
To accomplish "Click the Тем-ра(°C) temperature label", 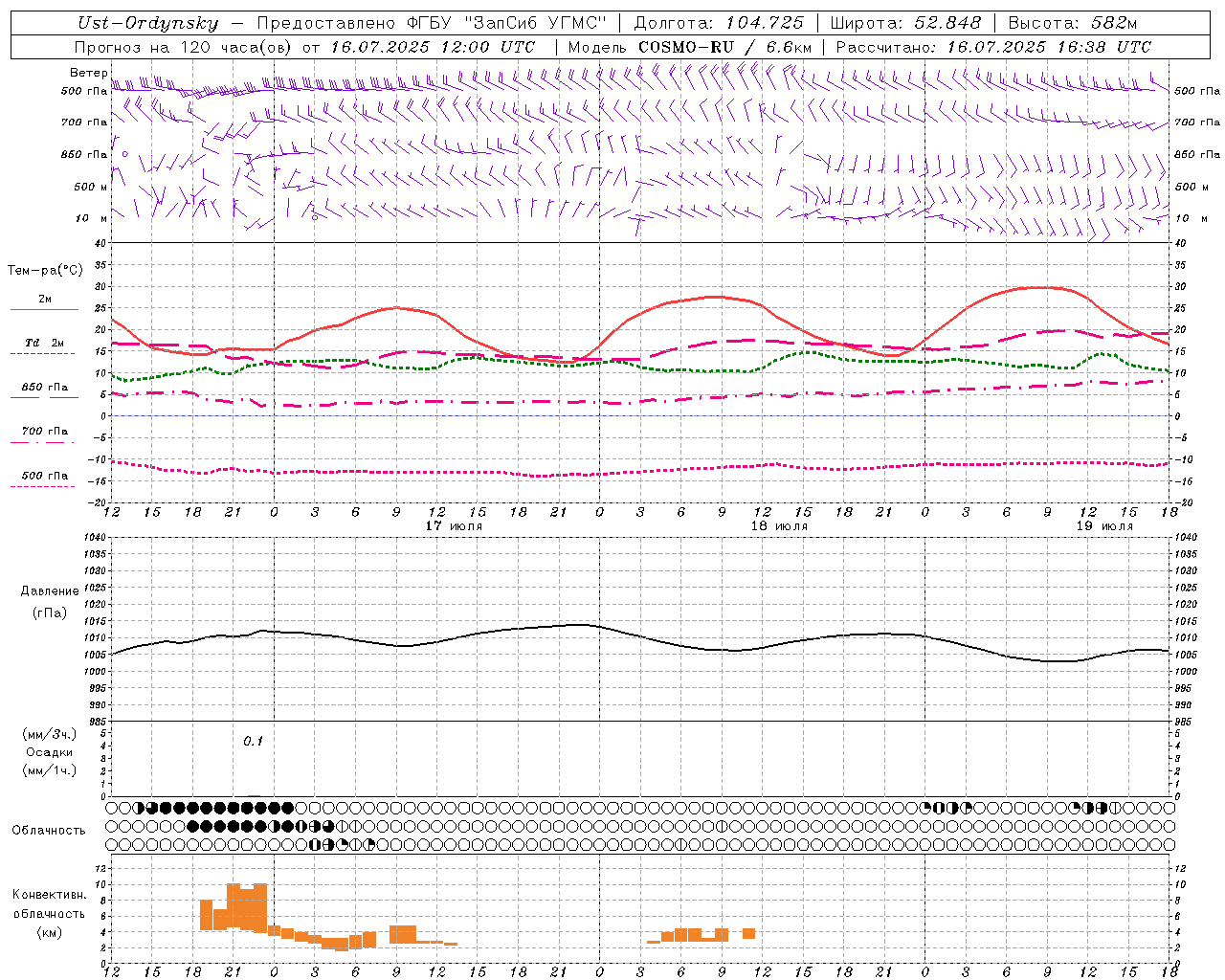I will pos(45,271).
